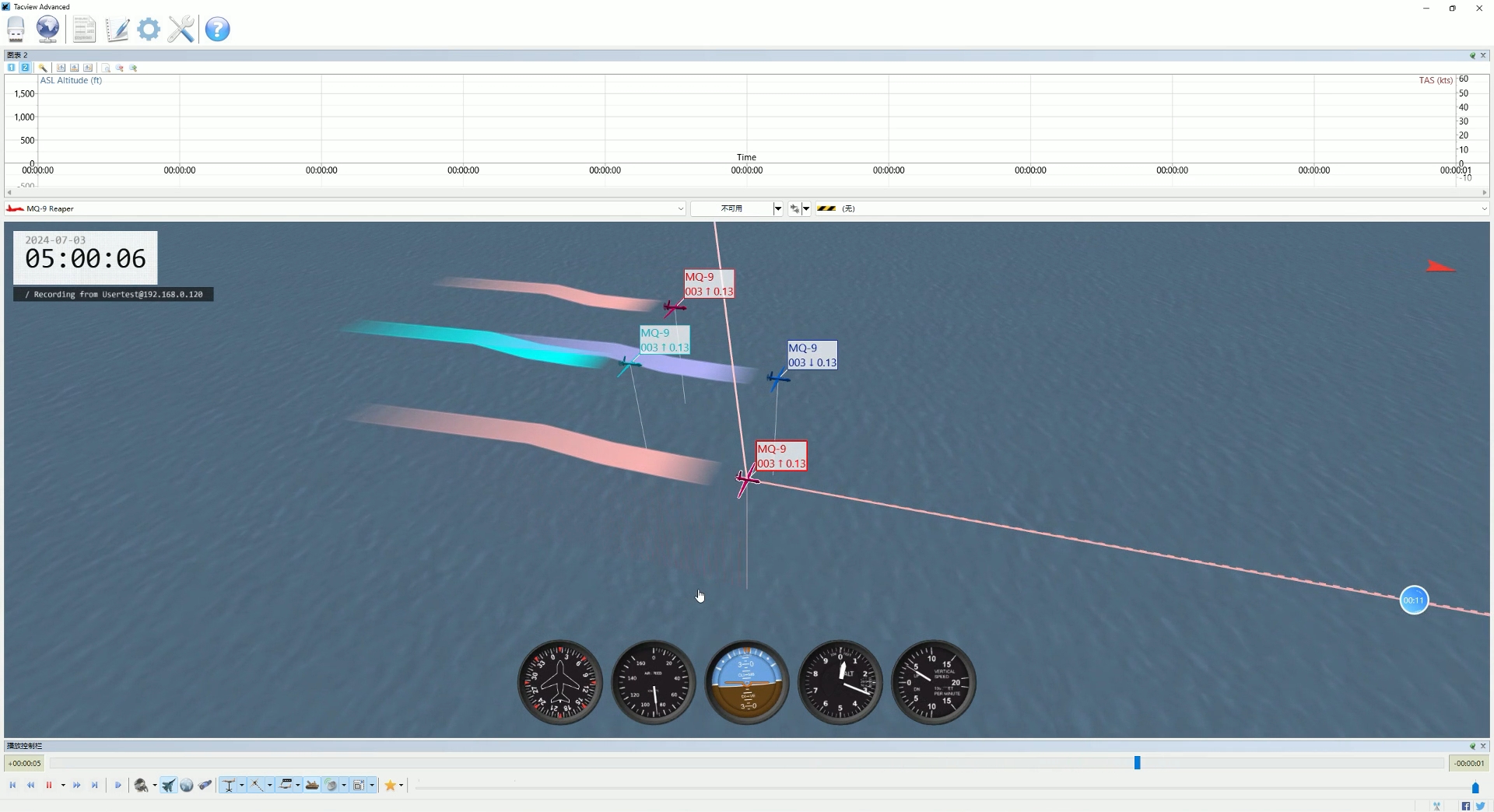Screen dimensions: 1494x812
Task: Open the gear settings icon in top toolbar
Action: coord(149,30)
